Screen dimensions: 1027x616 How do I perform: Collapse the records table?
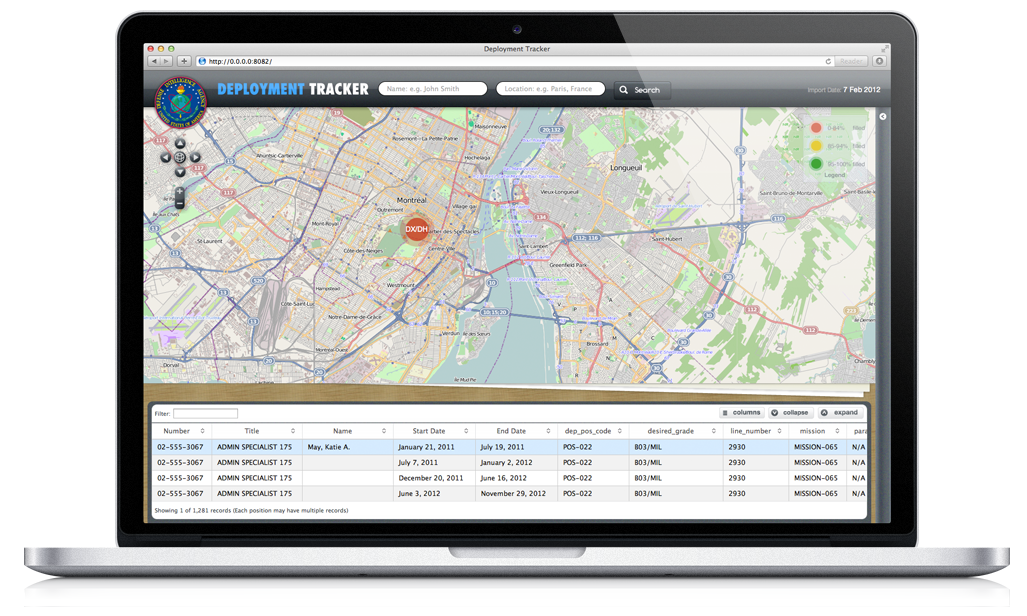pyautogui.click(x=790, y=413)
